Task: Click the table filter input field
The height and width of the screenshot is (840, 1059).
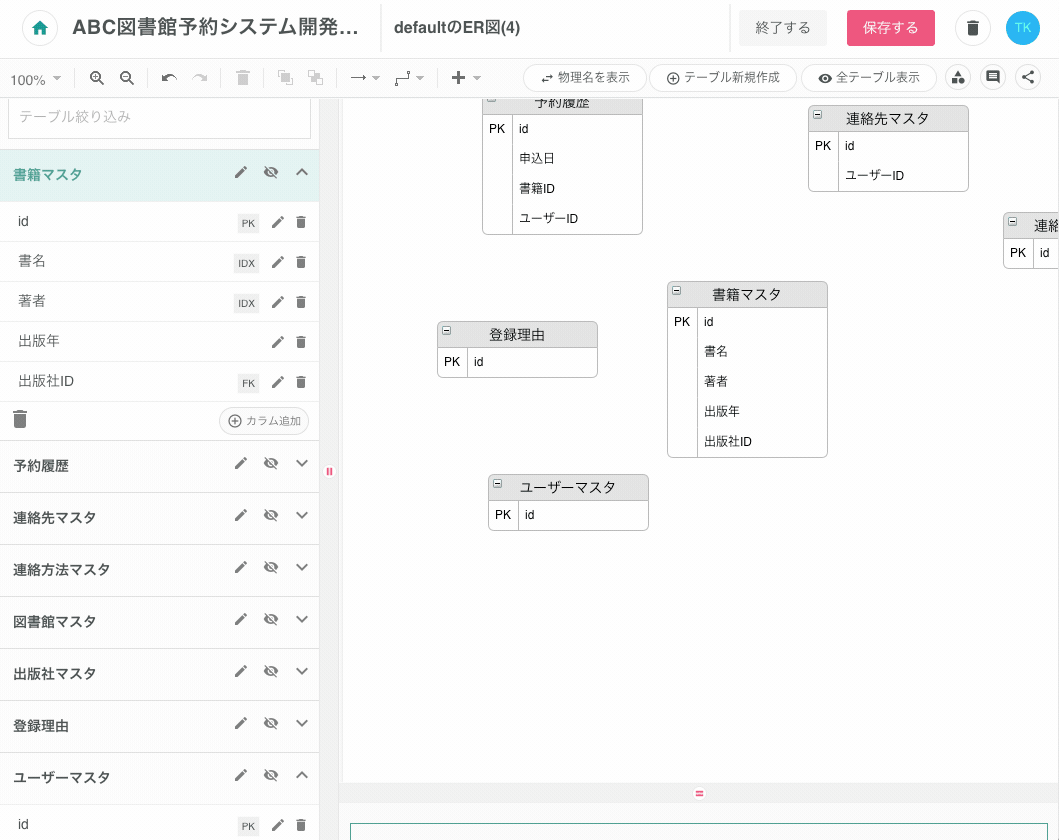Action: coord(159,117)
